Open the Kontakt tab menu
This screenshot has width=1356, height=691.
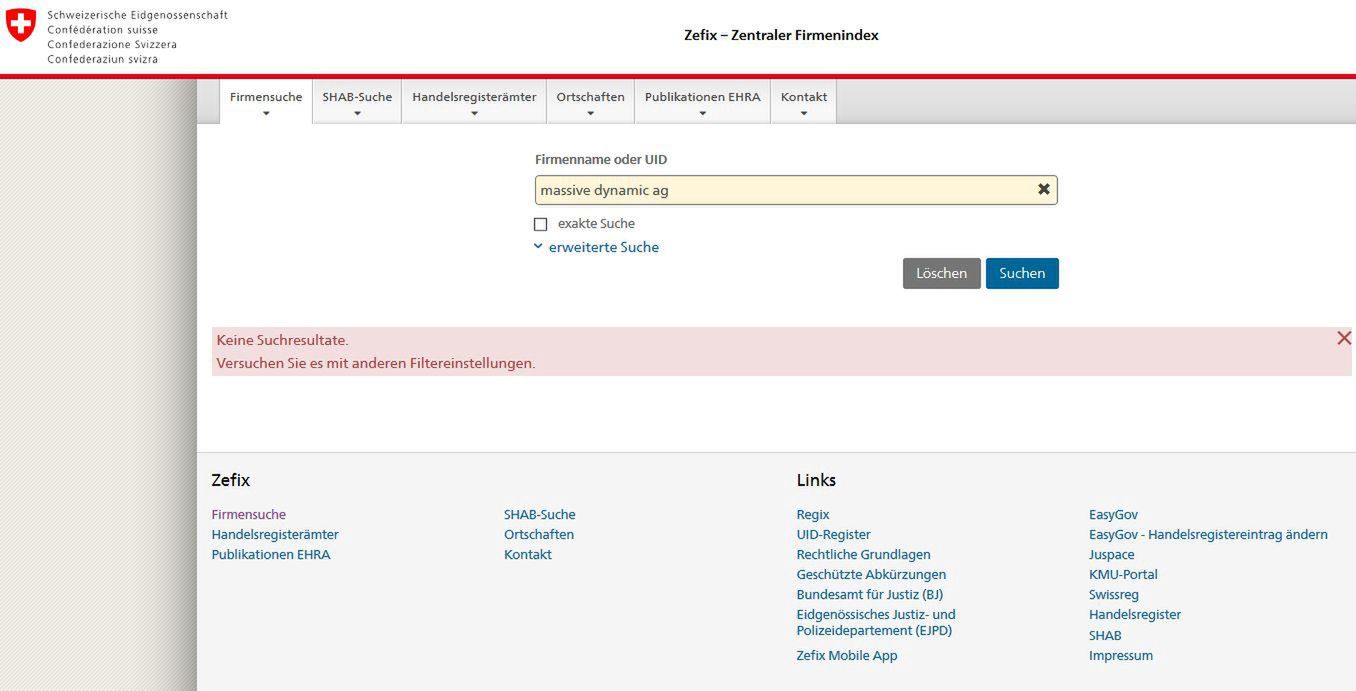pos(803,102)
